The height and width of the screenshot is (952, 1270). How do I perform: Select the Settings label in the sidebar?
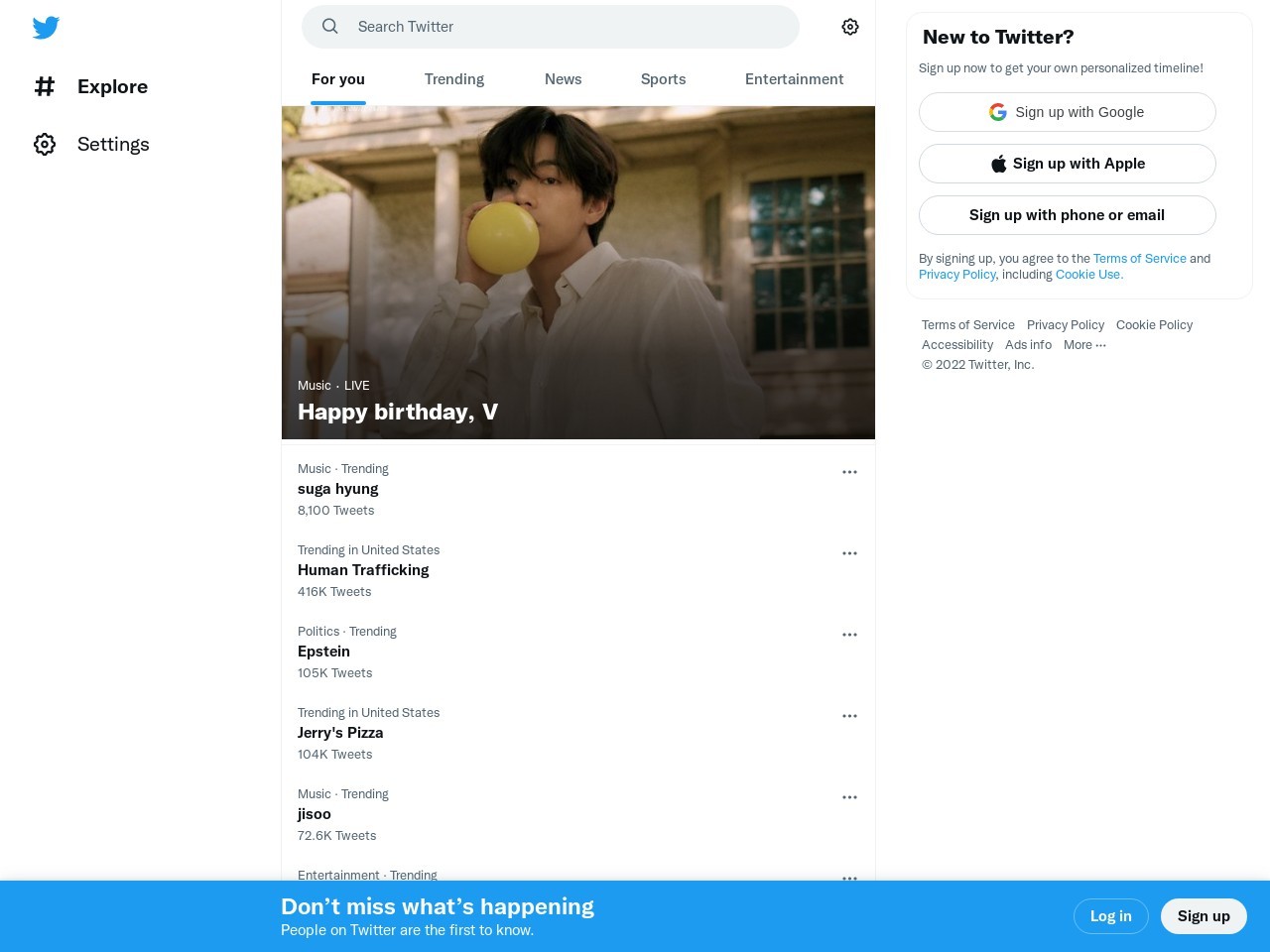[113, 144]
